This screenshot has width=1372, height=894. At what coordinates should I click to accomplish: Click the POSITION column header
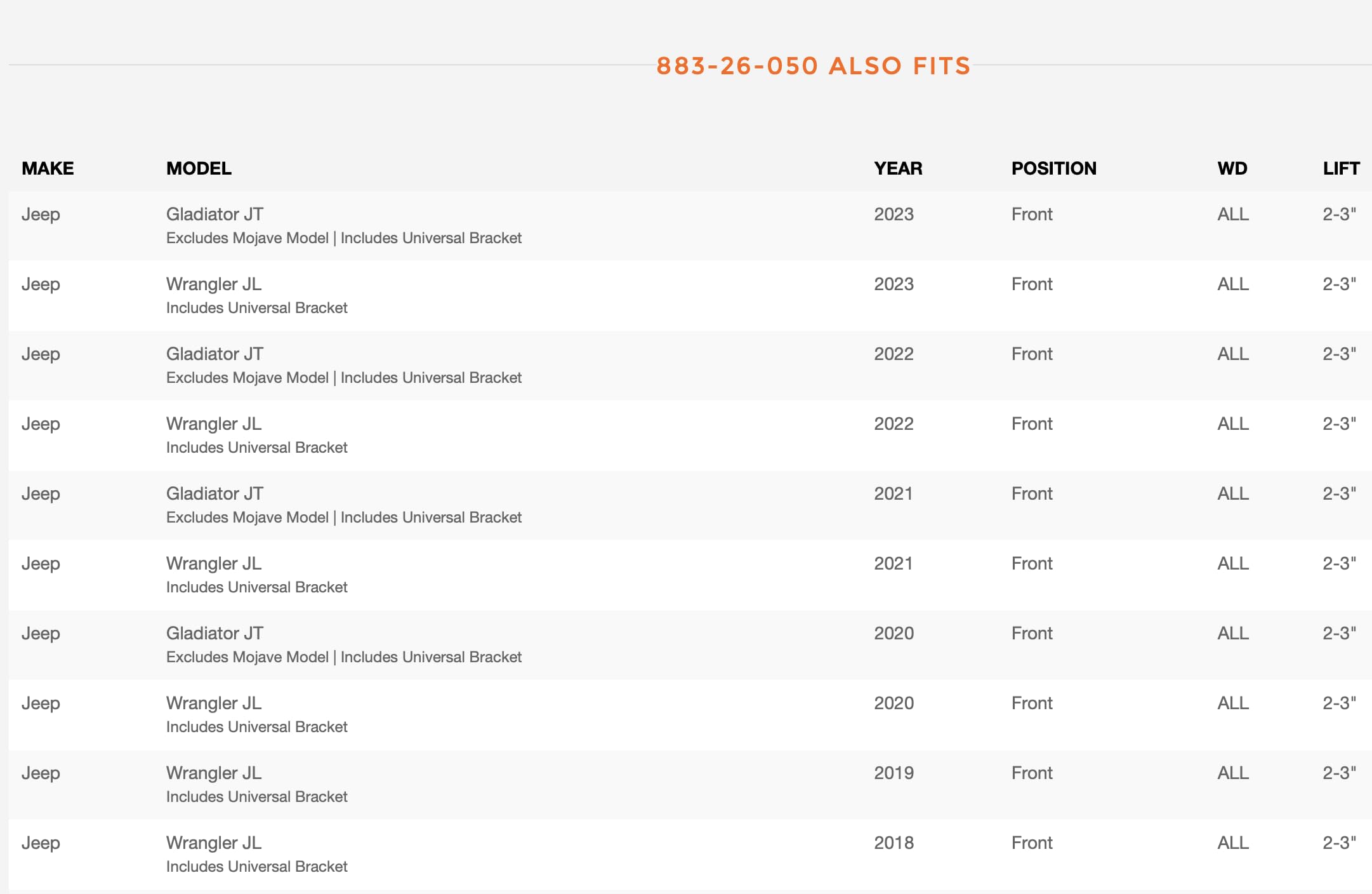pos(1053,168)
